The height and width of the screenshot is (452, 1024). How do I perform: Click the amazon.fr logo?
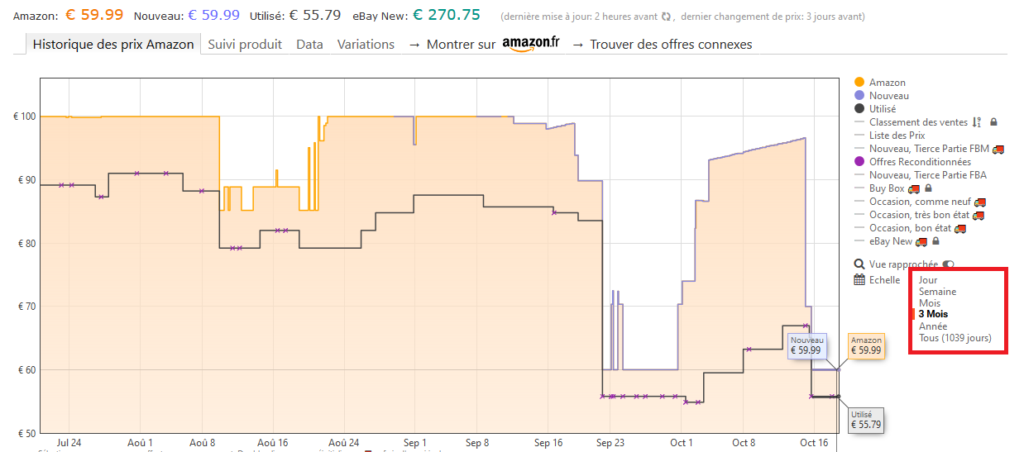tap(531, 44)
